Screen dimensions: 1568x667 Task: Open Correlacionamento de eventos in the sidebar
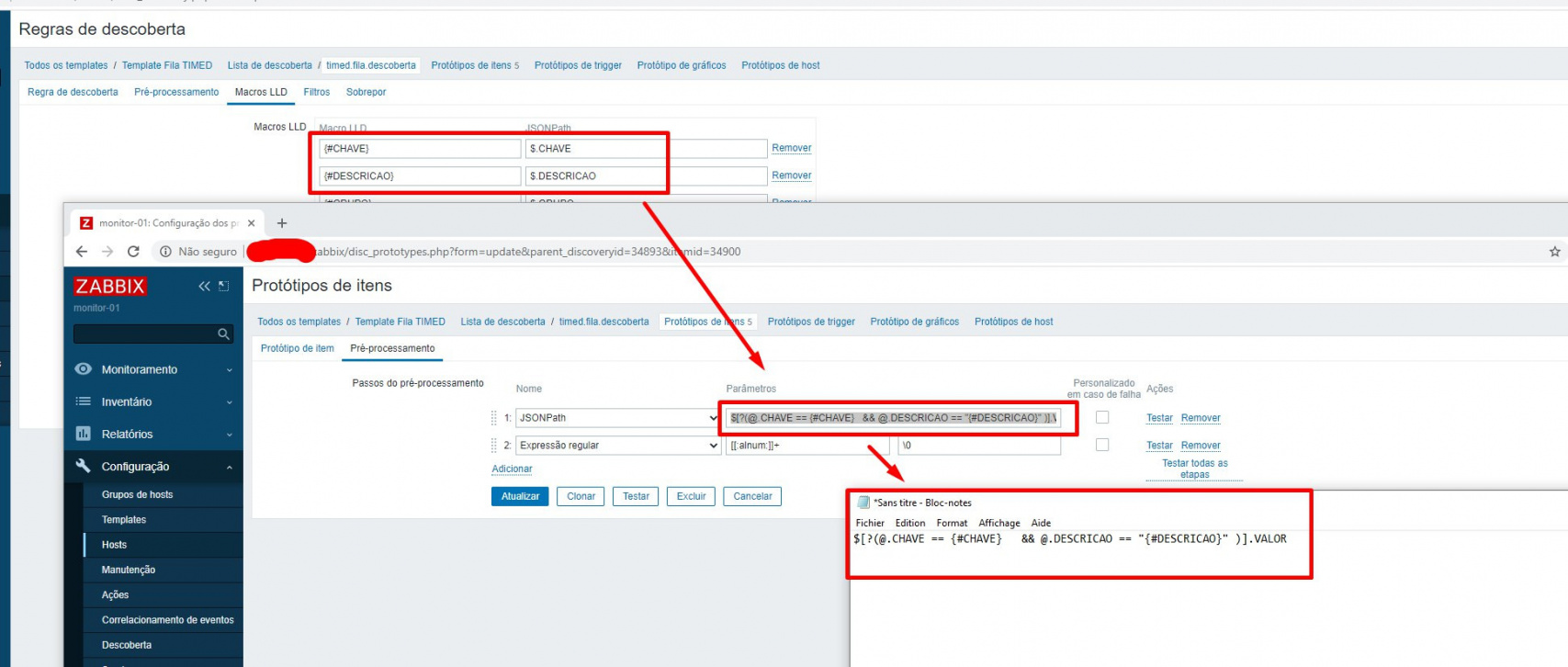pos(168,620)
